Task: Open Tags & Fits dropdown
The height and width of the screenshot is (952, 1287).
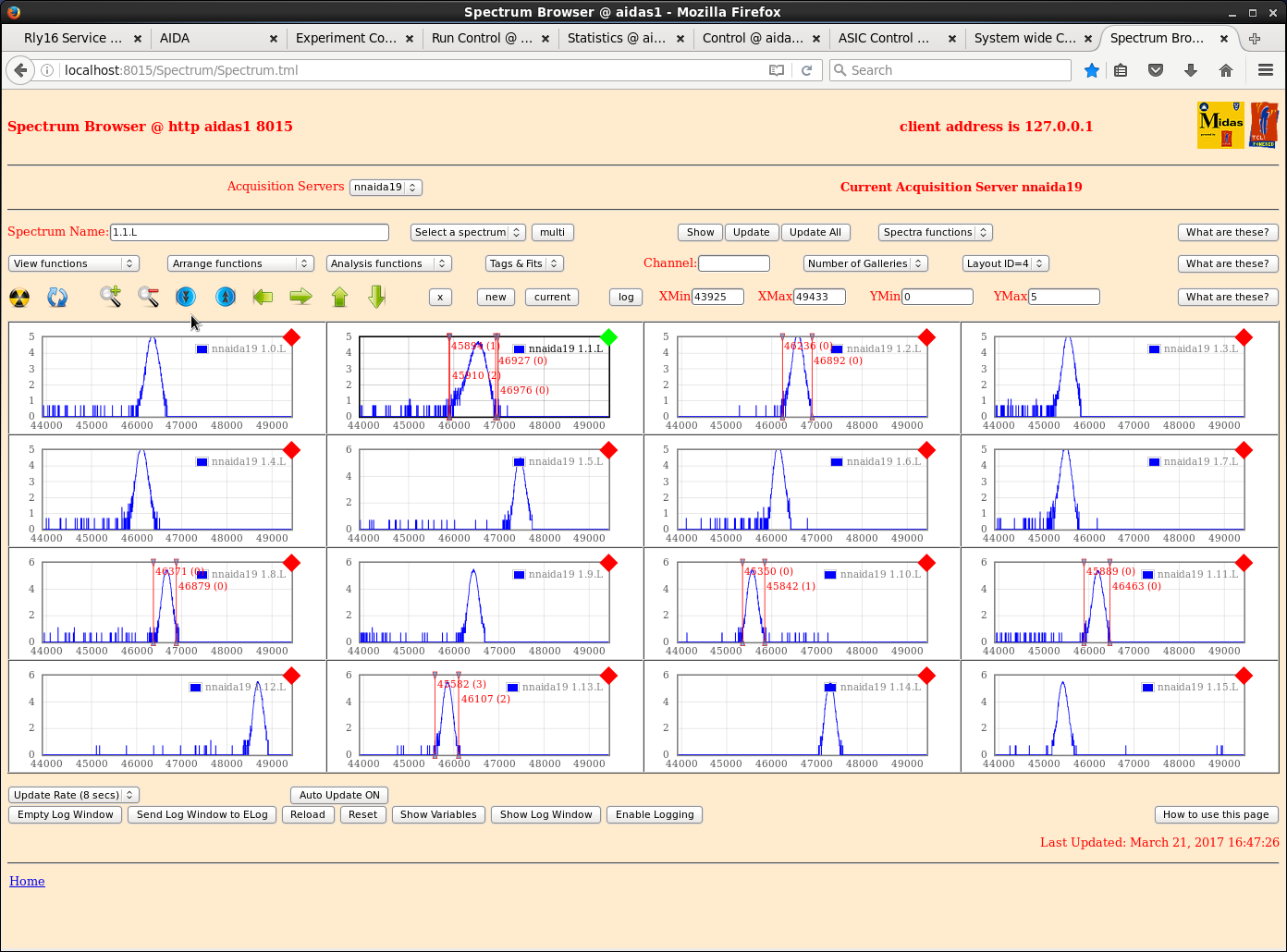Action: pyautogui.click(x=524, y=263)
